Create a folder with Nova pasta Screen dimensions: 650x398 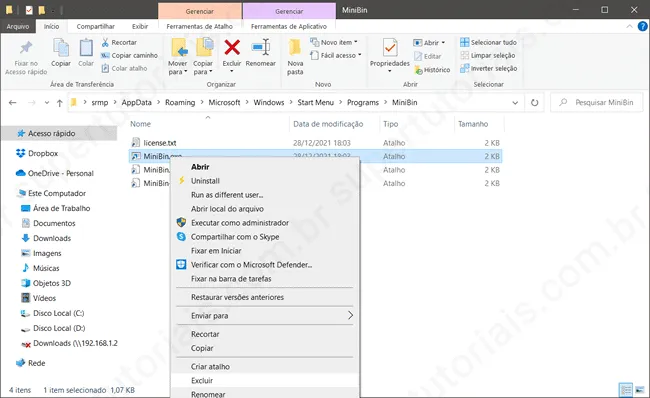(295, 57)
